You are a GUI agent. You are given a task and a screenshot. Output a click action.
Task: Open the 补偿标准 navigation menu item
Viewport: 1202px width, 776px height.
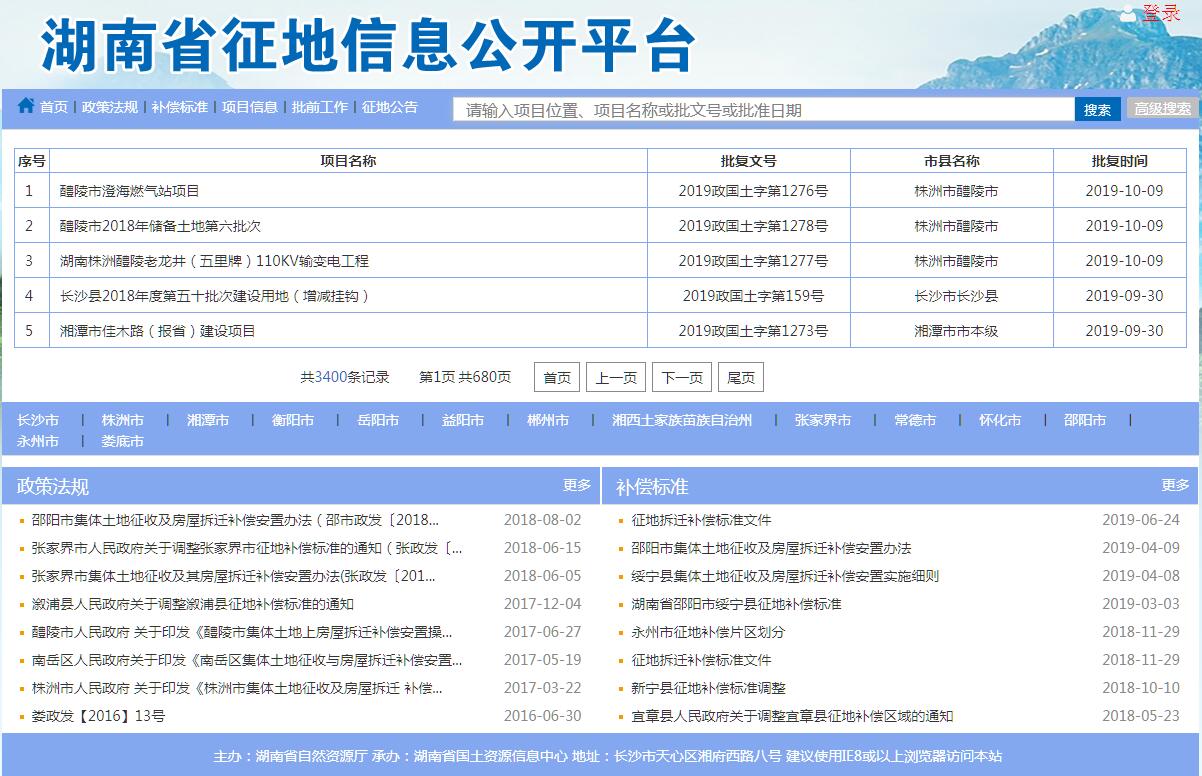click(180, 107)
